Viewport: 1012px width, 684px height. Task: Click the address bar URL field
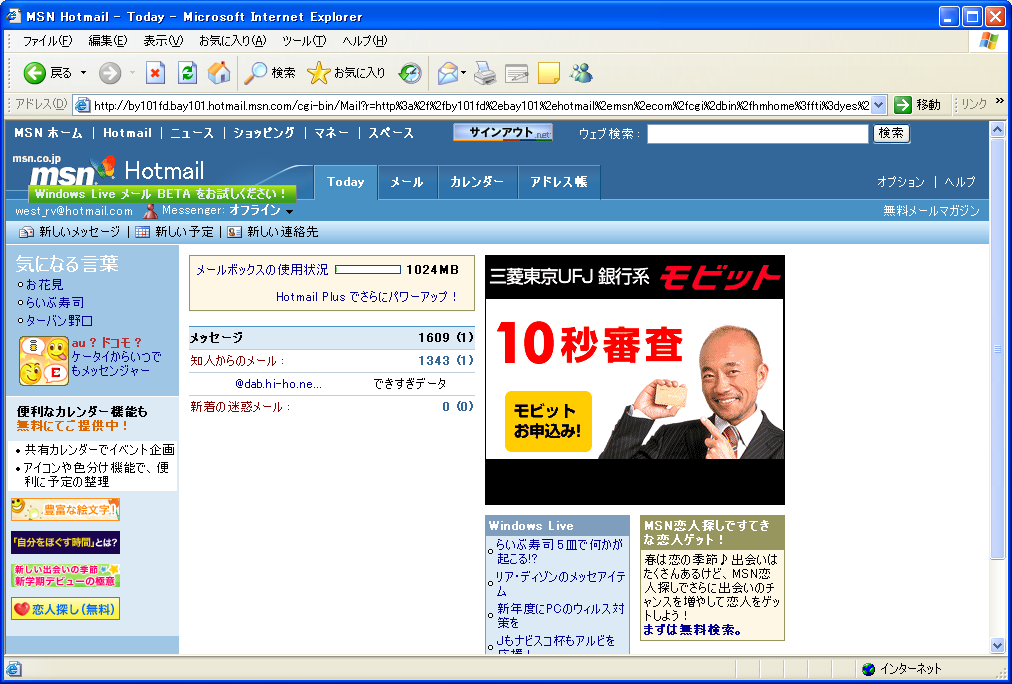click(x=481, y=105)
